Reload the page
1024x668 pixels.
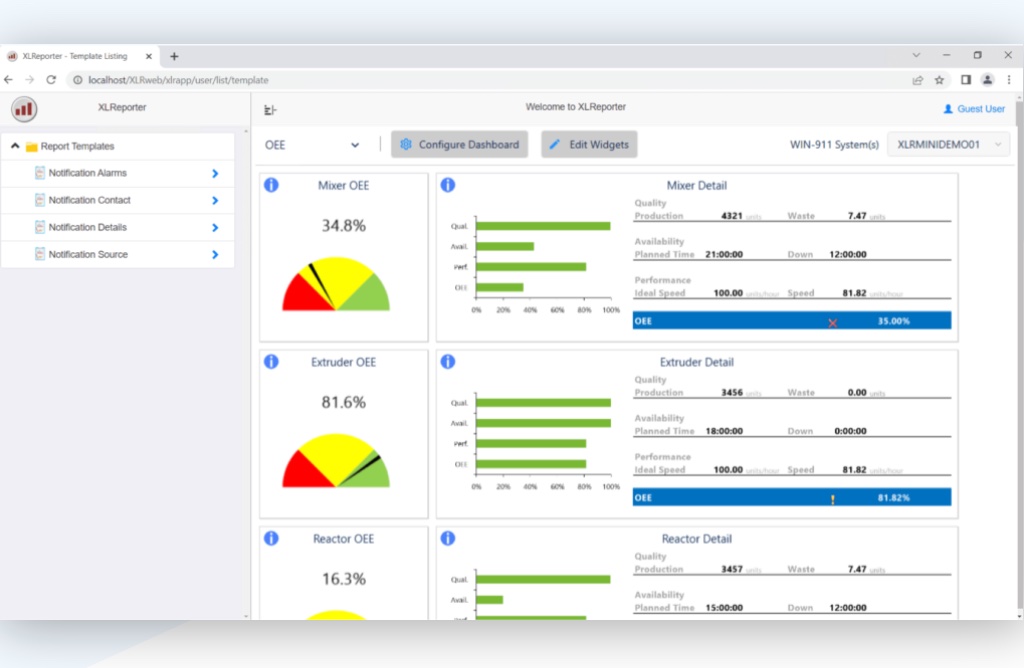[x=51, y=80]
